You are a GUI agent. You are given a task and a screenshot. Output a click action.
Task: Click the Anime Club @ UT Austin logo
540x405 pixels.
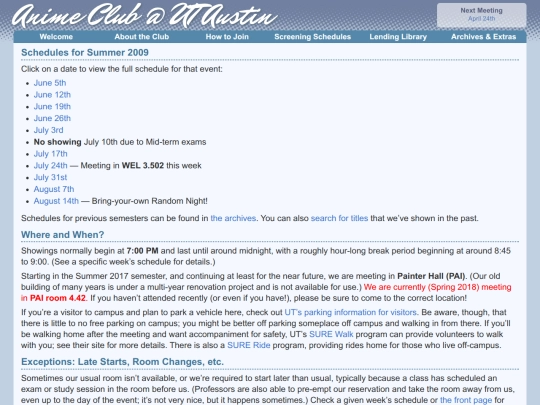[145, 15]
